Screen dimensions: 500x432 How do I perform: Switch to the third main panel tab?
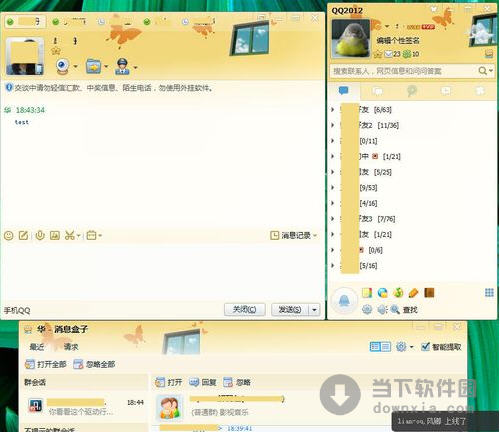[412, 91]
